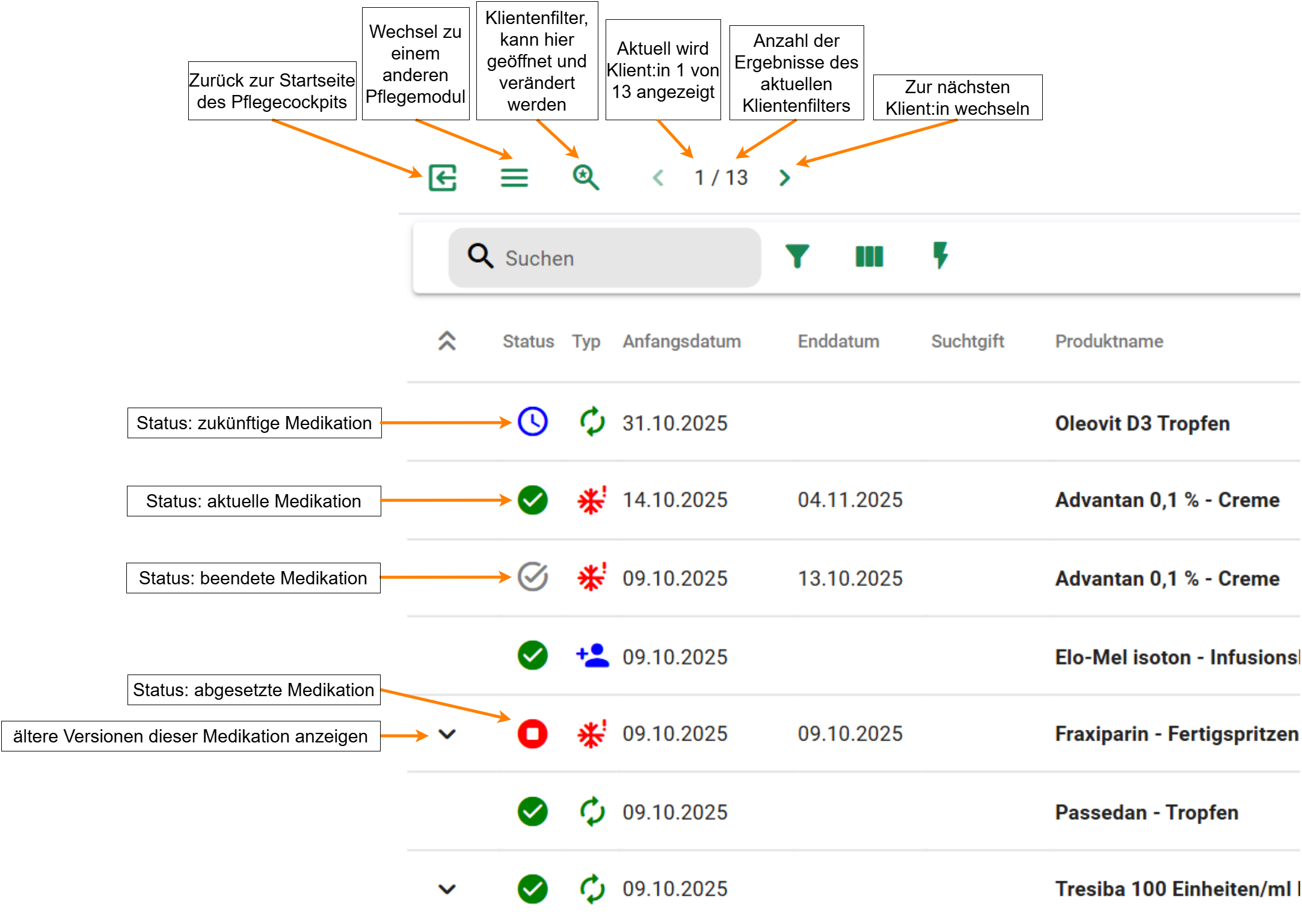Click the back to Pflegecockpit start icon
The height and width of the screenshot is (924, 1302).
pos(443,178)
